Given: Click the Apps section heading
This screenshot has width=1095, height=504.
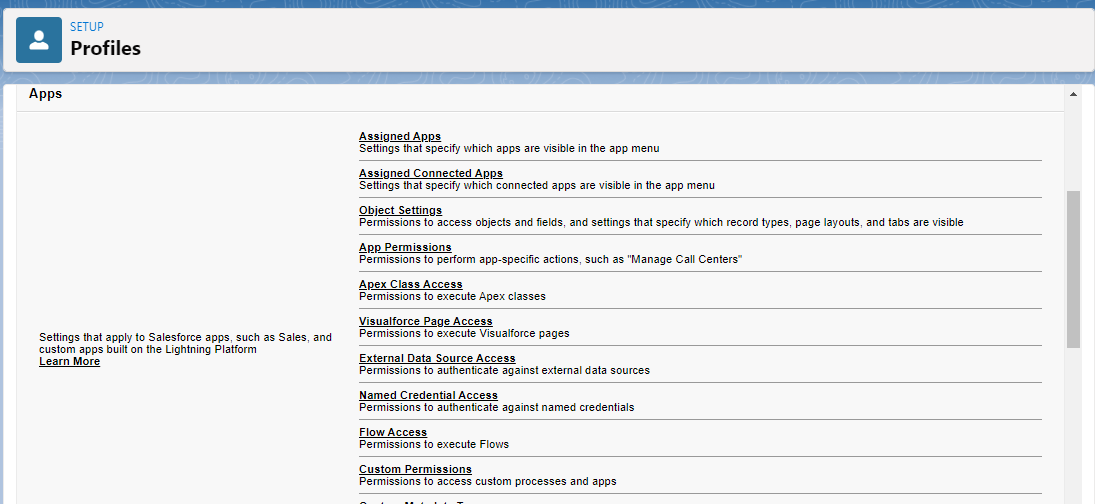Looking at the screenshot, I should [x=45, y=94].
